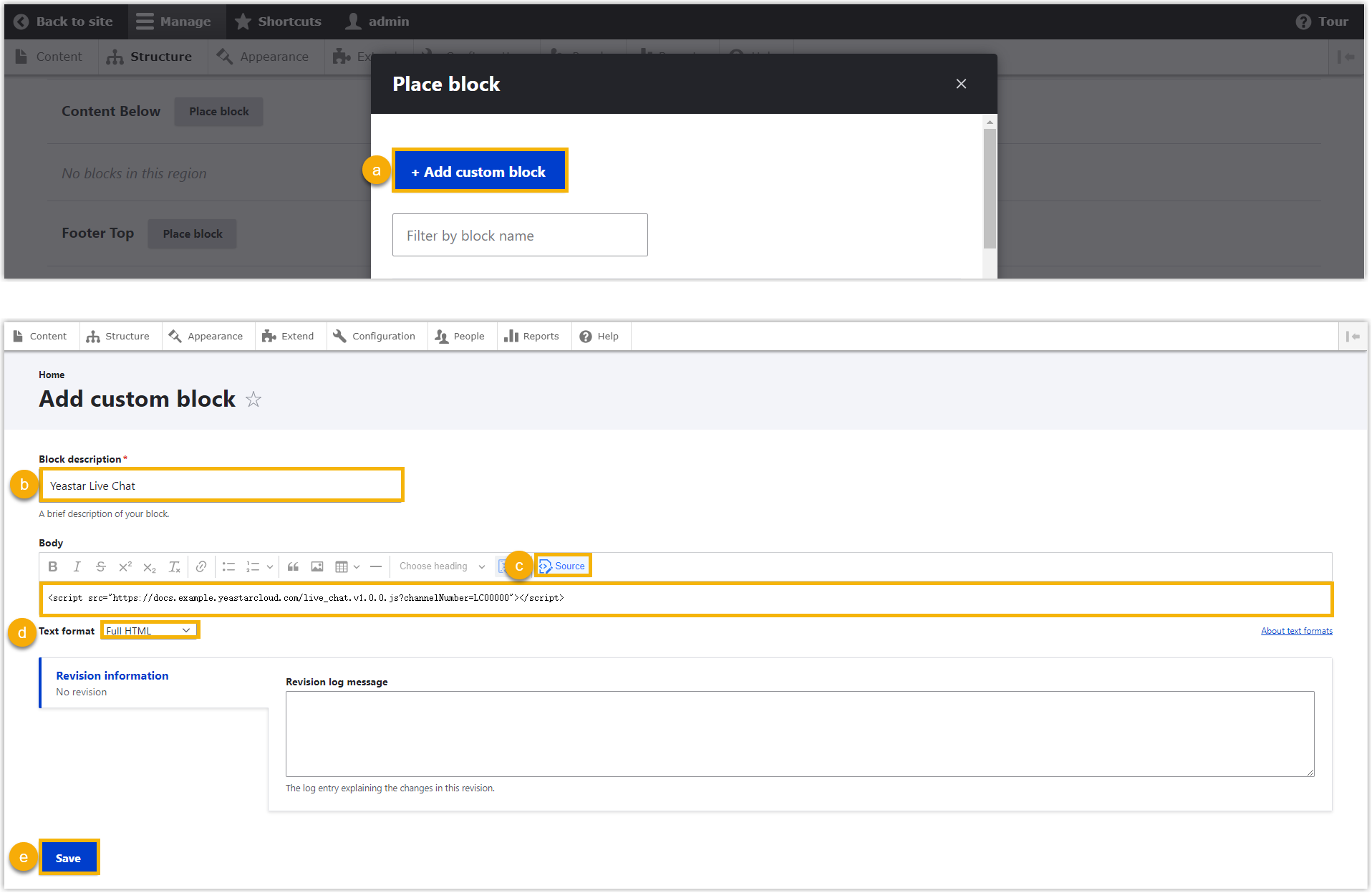Toggle the bulleted list
Screen dimensions: 1372x893
coord(228,566)
